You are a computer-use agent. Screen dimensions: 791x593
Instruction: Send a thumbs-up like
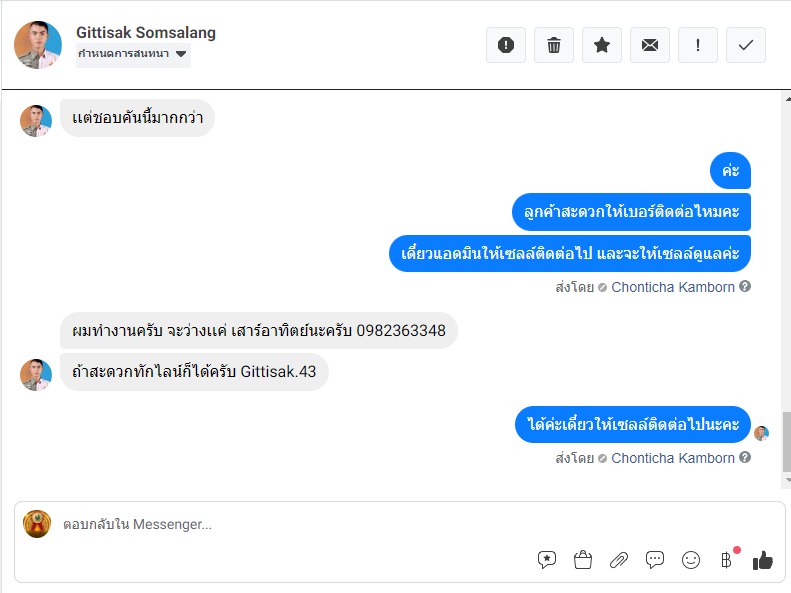[763, 560]
